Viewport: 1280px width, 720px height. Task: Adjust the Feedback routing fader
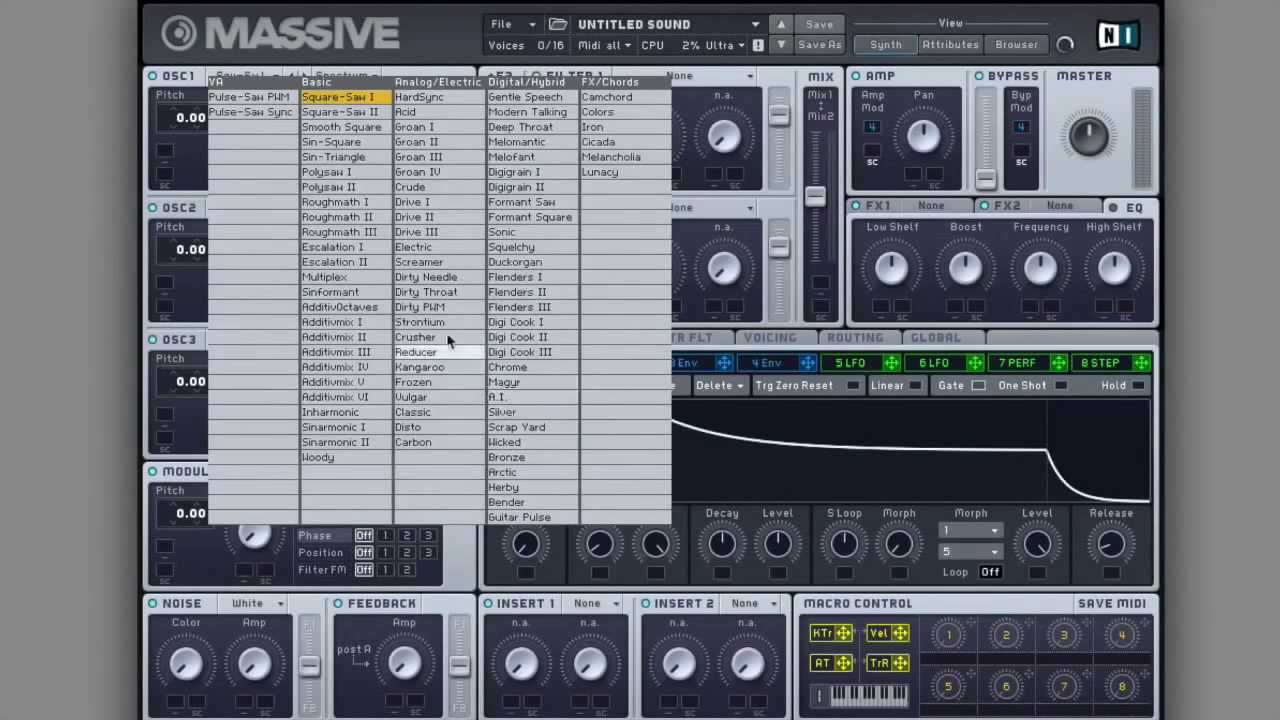(x=459, y=666)
